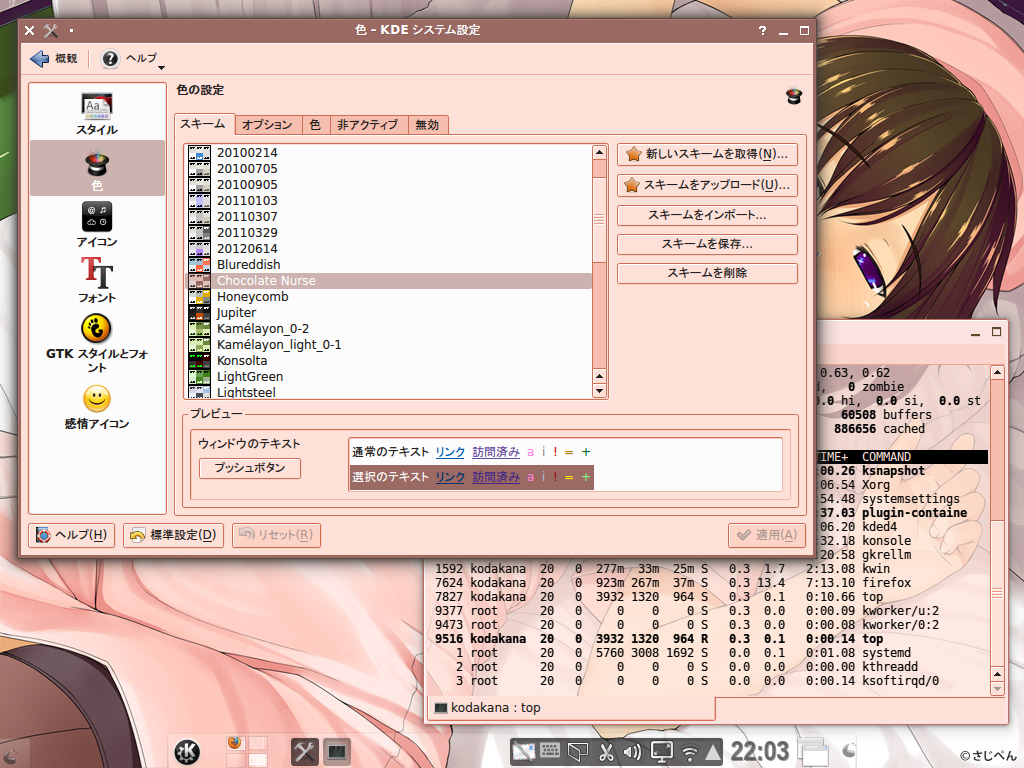Open 感情アイコン (Emoticons) sidebar item
1024x768 pixels.
[x=97, y=407]
